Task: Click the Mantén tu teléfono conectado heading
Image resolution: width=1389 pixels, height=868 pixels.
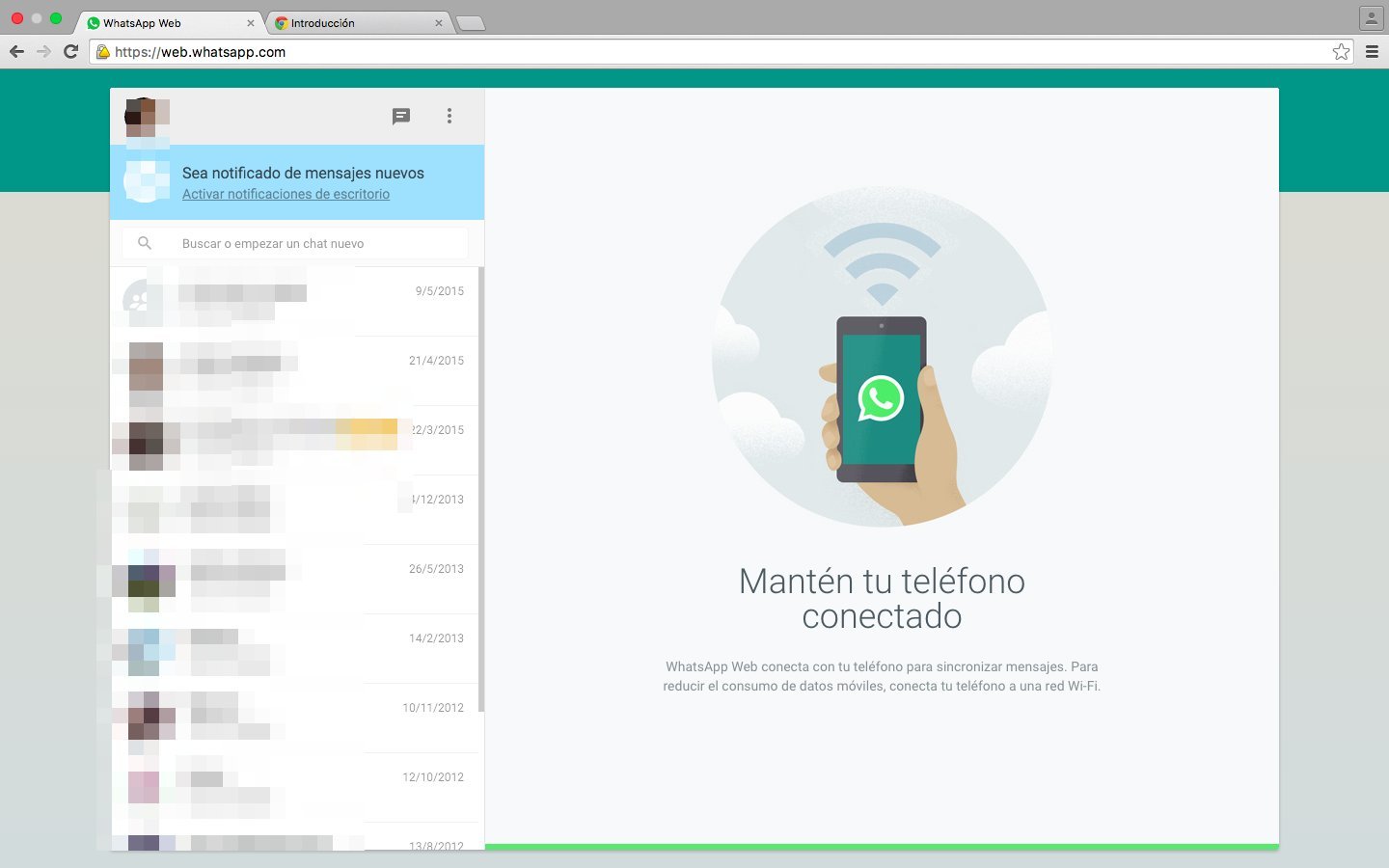Action: 882,598
